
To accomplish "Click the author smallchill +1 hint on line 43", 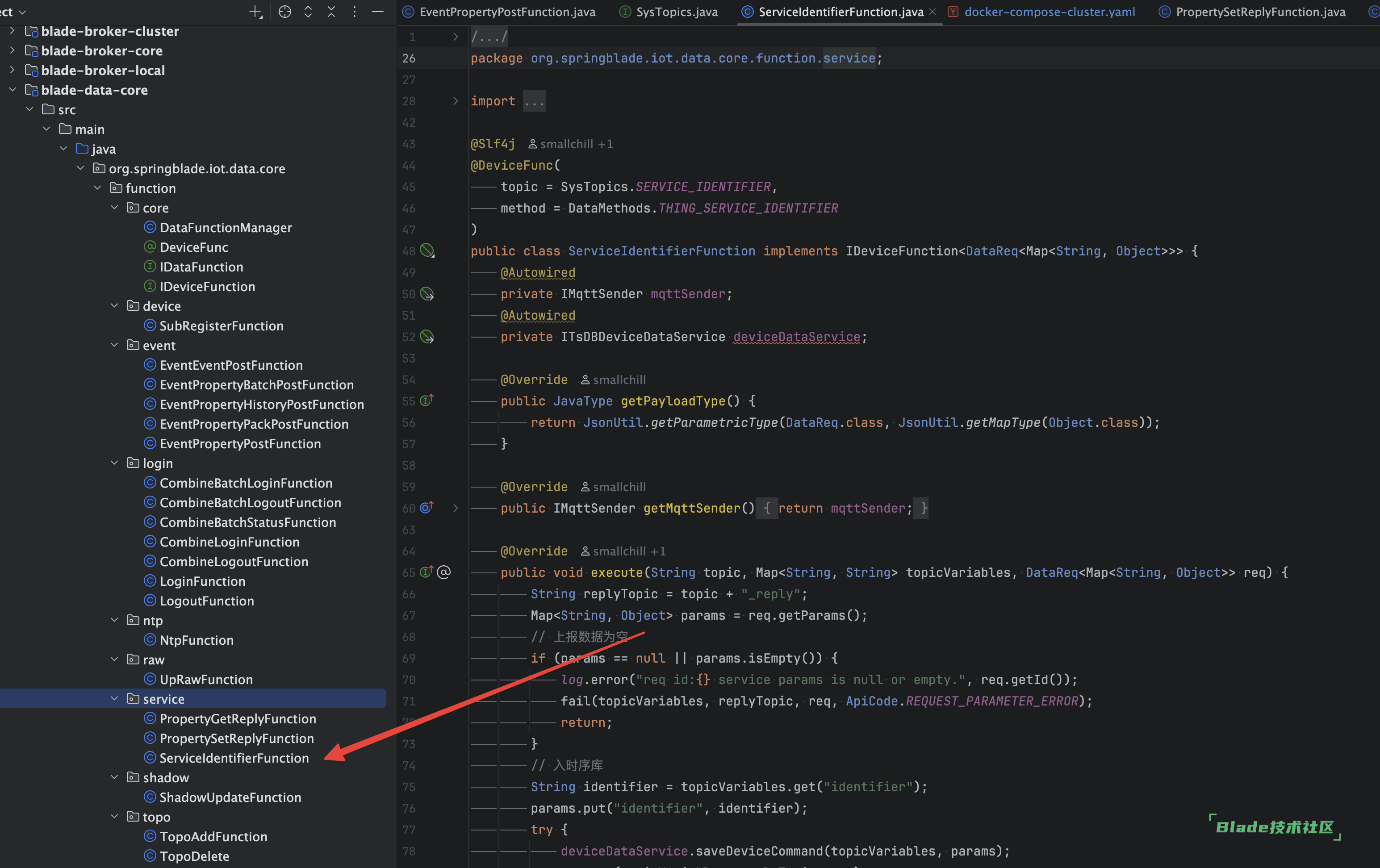I will tap(570, 144).
